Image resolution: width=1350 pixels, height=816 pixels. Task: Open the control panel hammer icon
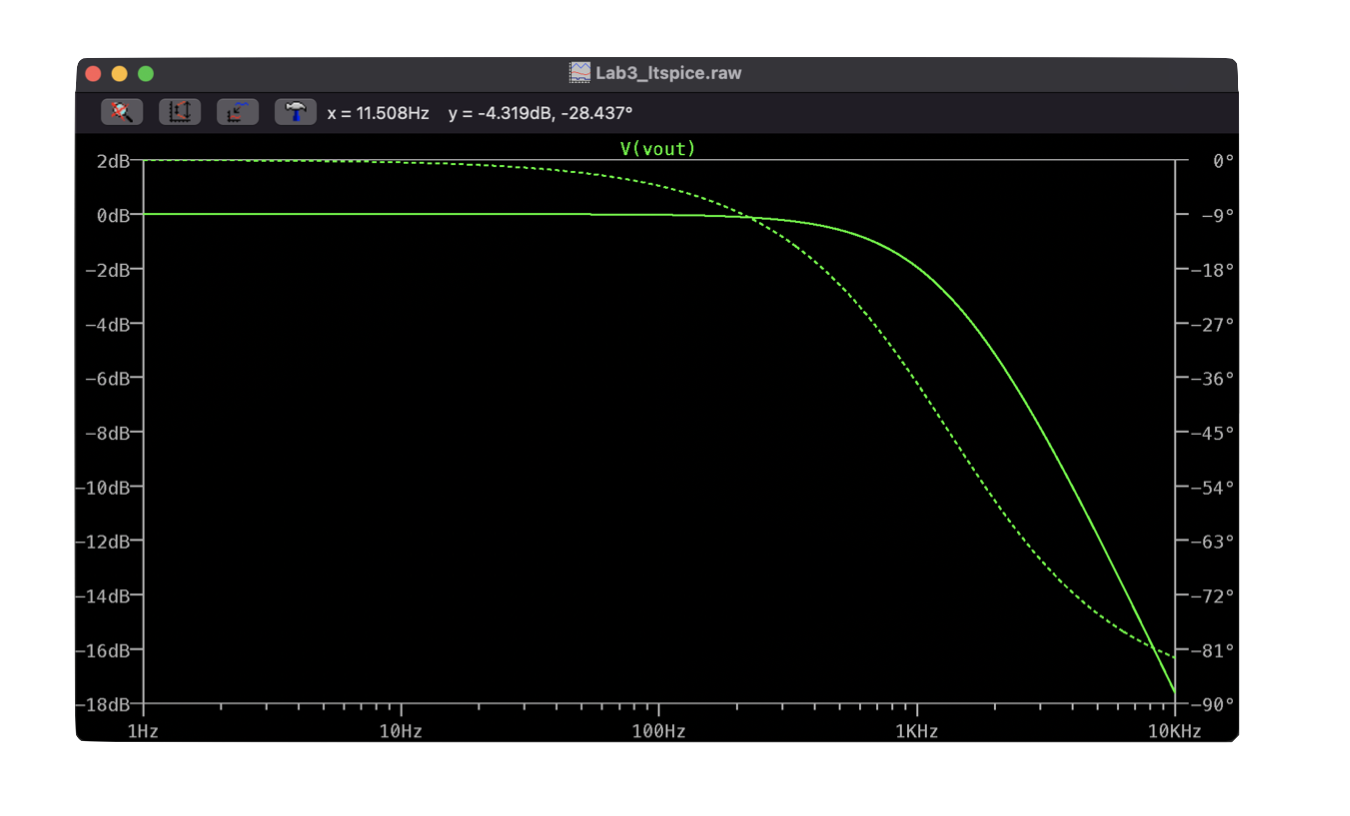[x=296, y=112]
